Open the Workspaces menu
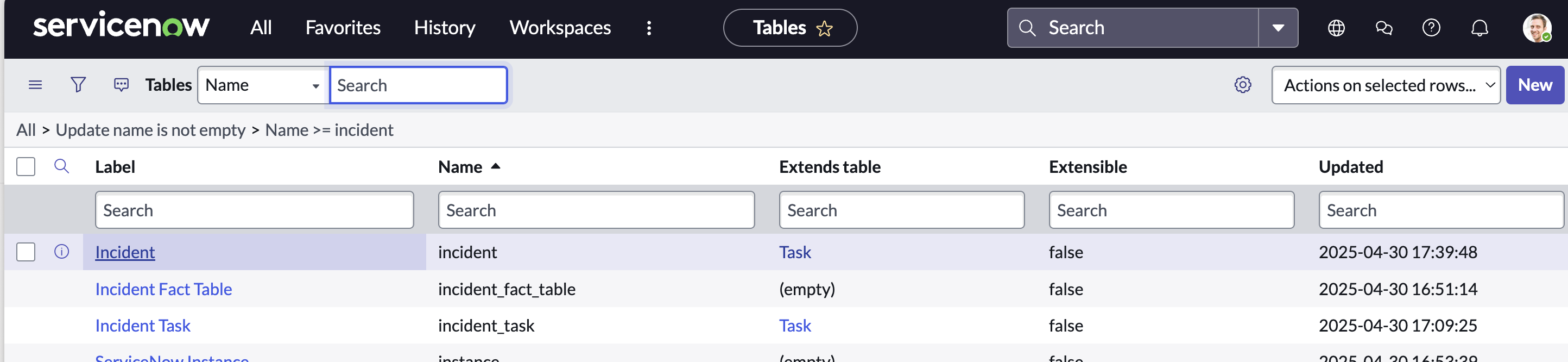Screen dimensions: 1568x362 point(560,28)
